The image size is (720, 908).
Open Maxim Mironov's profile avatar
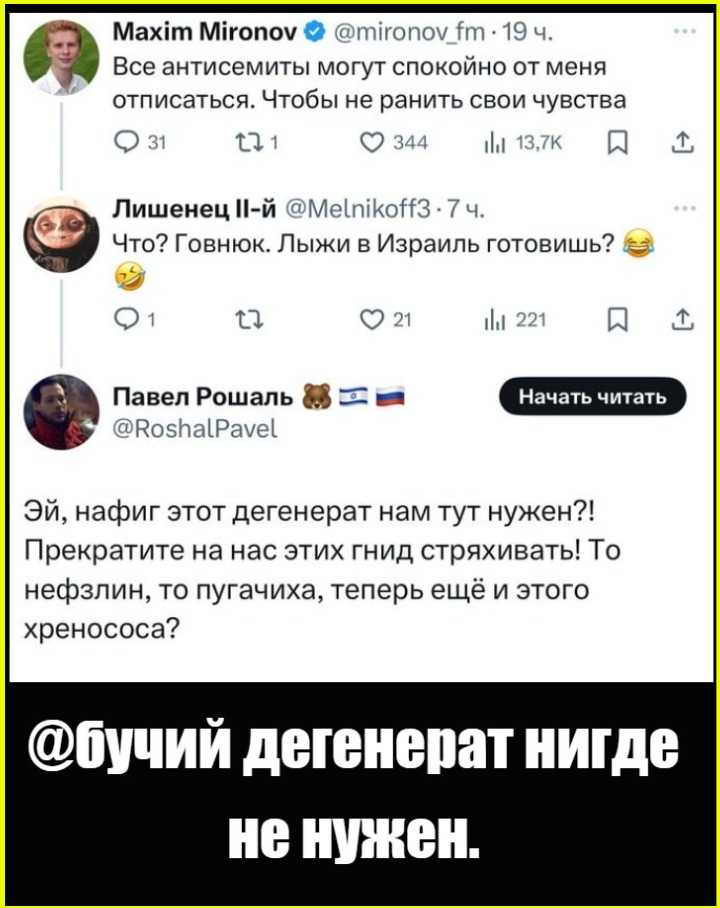(x=61, y=57)
